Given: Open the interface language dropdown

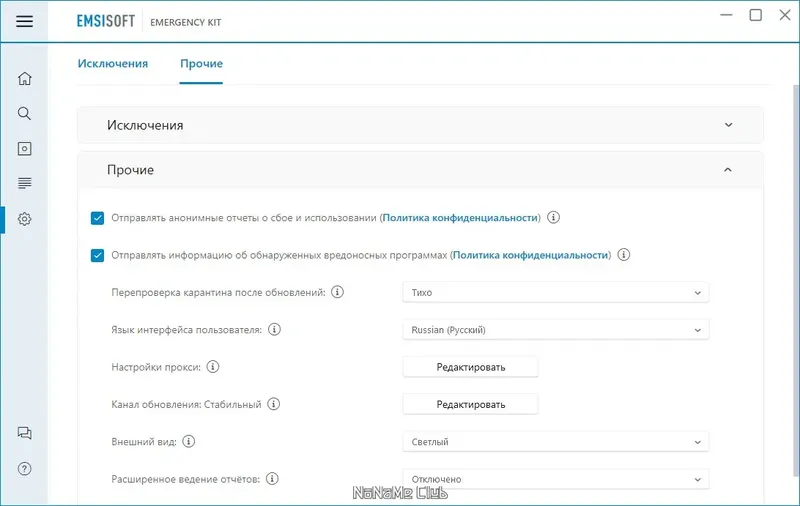Looking at the screenshot, I should click(555, 329).
